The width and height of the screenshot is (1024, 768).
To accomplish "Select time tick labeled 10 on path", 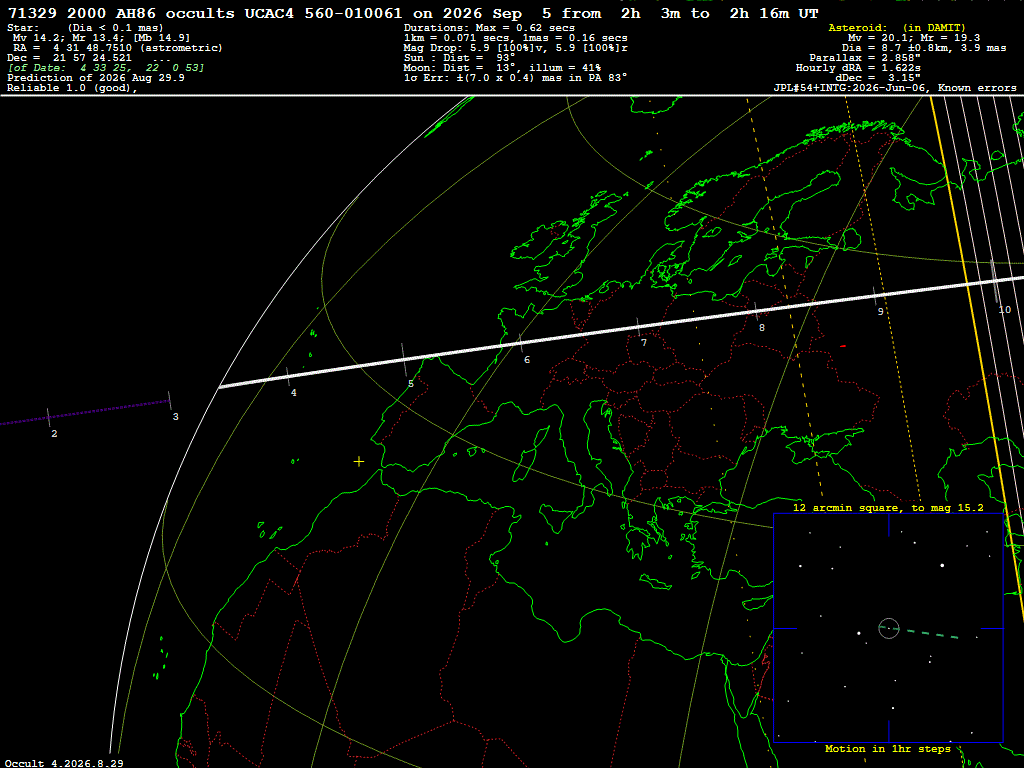I will pyautogui.click(x=994, y=281).
